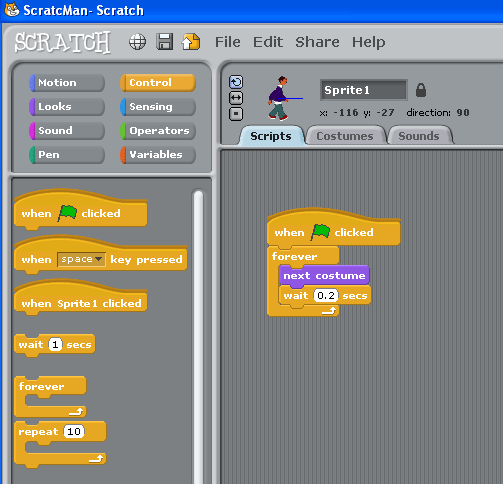Select the Looks block category
Viewport: 503px width, 484px height.
[x=67, y=107]
